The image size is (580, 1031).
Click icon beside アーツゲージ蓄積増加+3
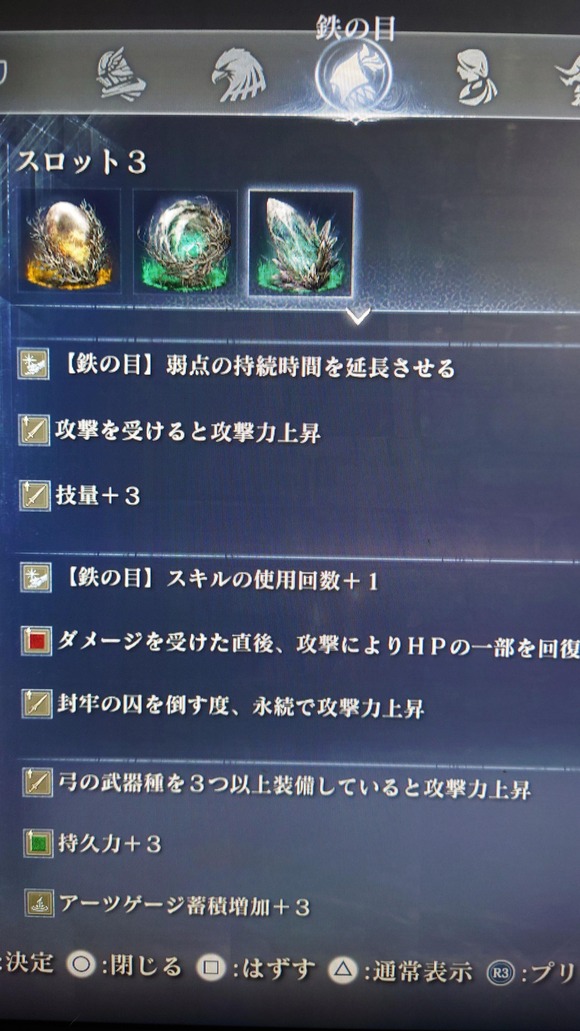(x=39, y=905)
